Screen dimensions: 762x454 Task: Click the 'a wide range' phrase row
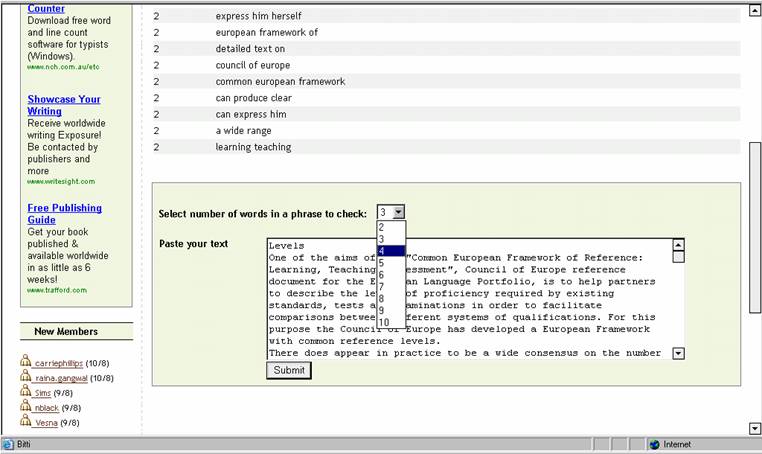446,130
